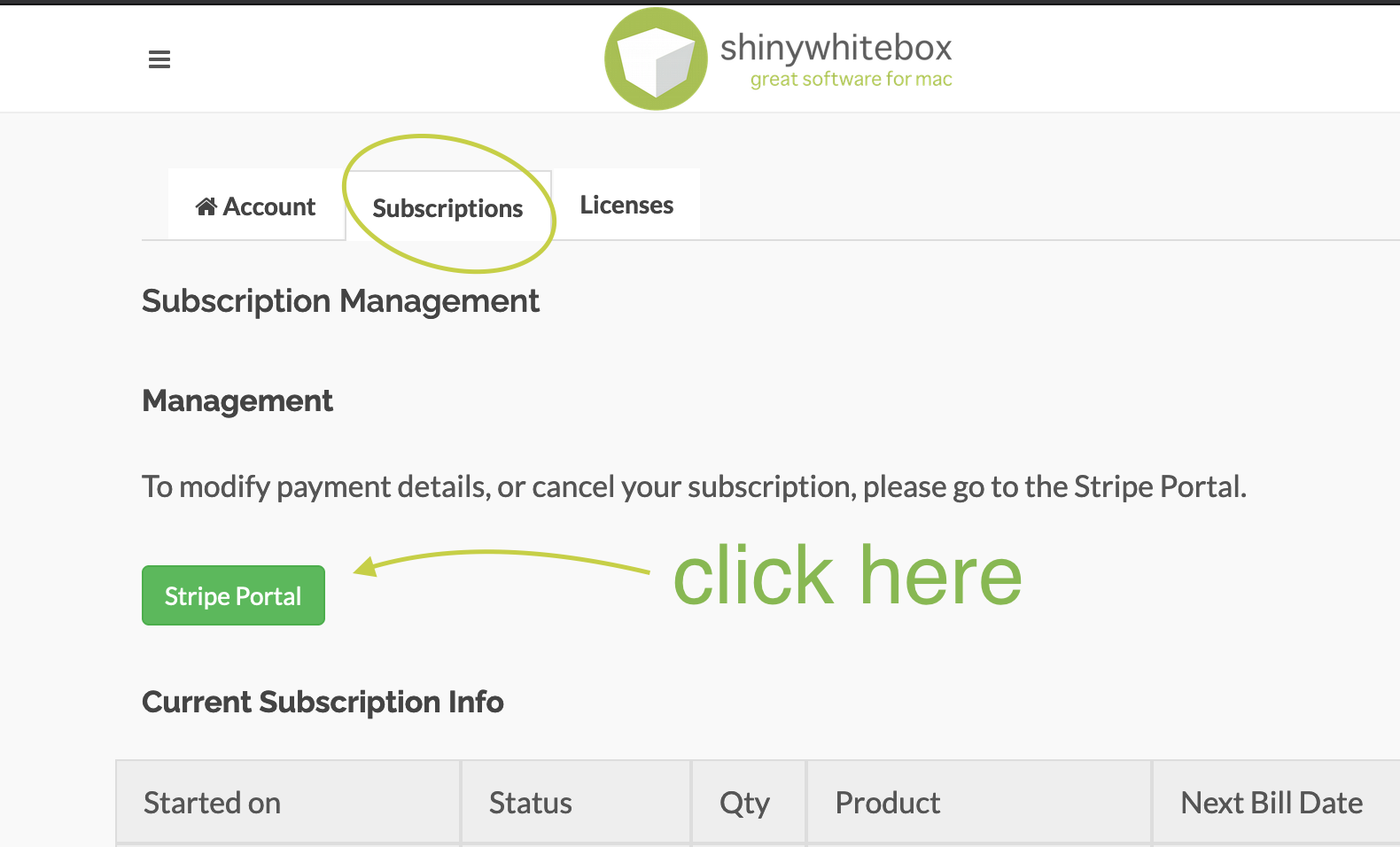Select the Qty column header
This screenshot has height=847, width=1400.
(x=744, y=803)
